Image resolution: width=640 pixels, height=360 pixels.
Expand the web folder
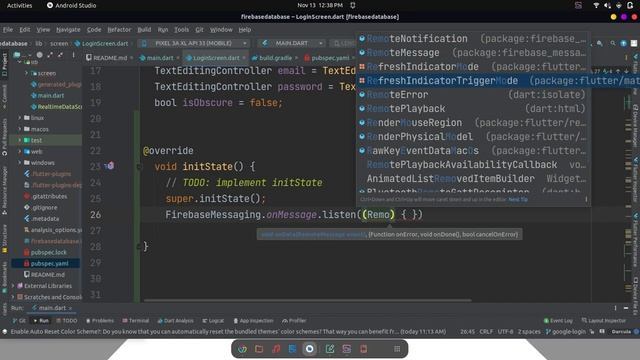[x=19, y=151]
